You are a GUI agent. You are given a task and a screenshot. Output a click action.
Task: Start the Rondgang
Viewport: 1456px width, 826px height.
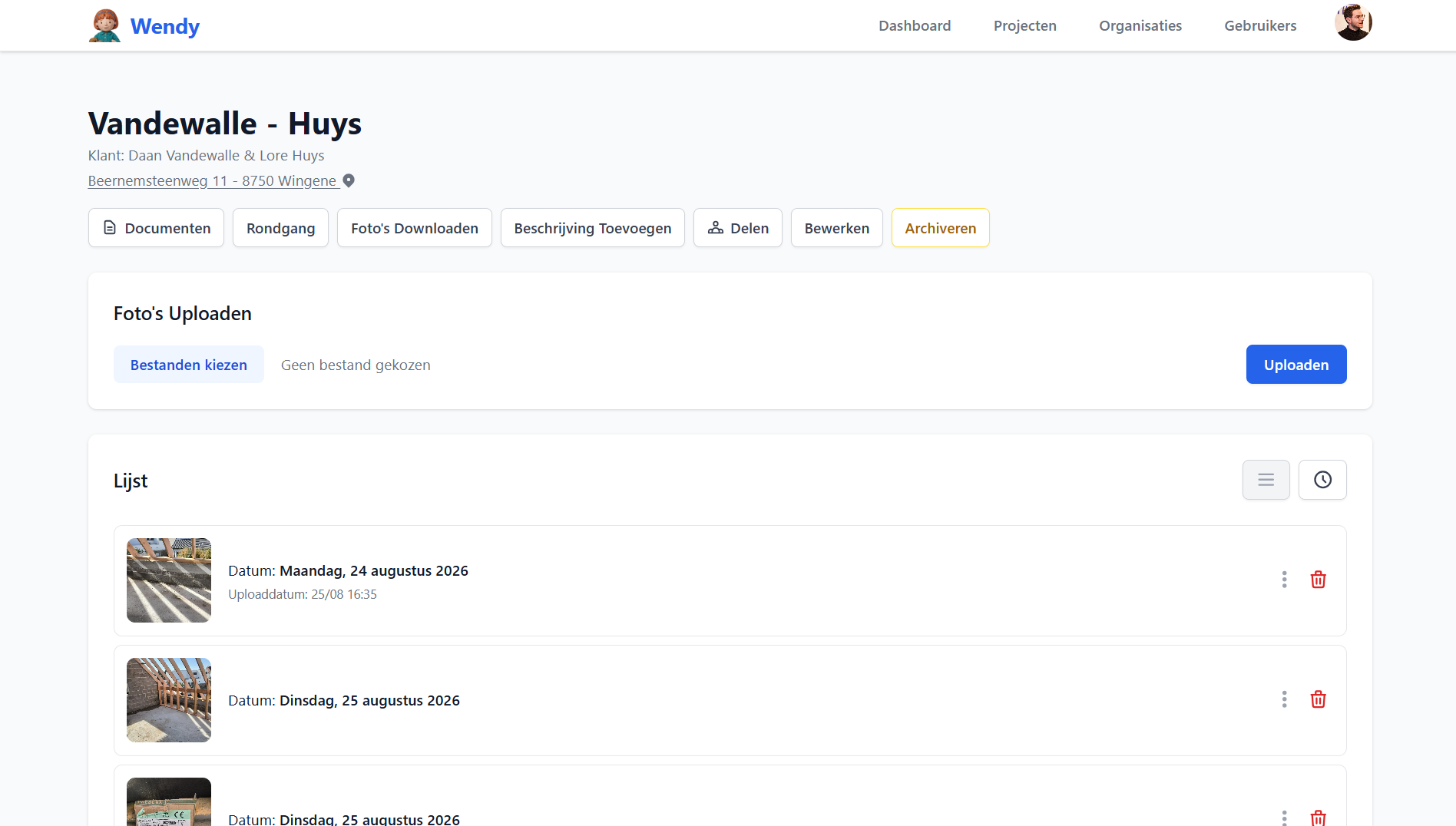tap(280, 228)
